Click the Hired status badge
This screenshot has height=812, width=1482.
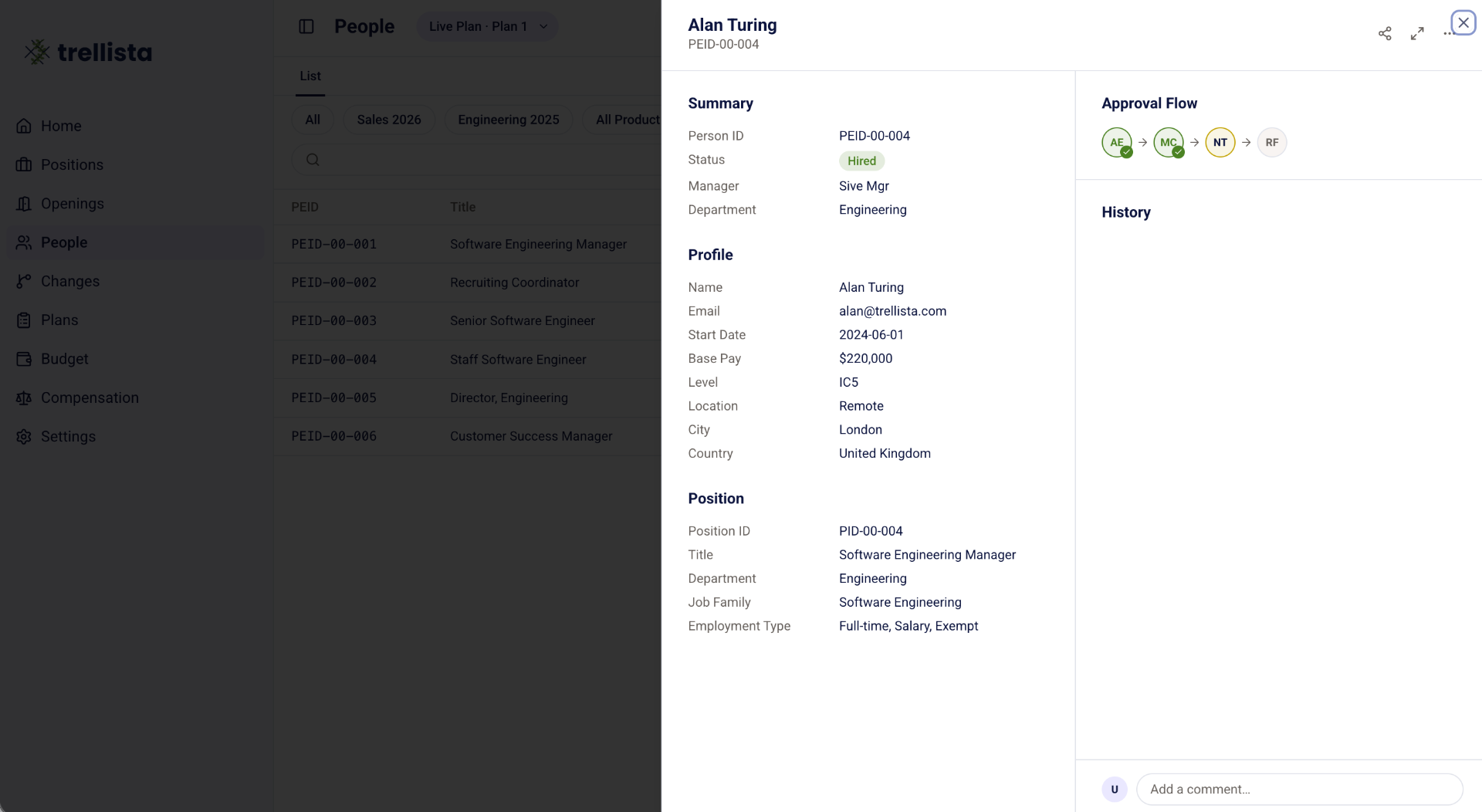pyautogui.click(x=861, y=161)
